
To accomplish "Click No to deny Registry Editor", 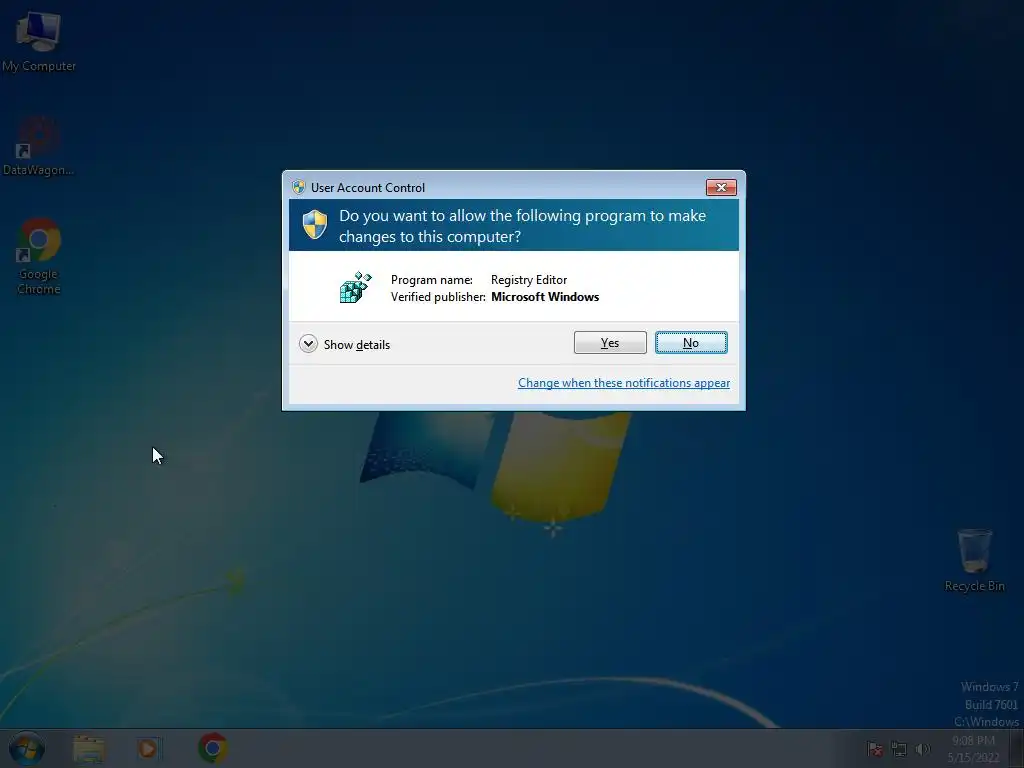I will [x=691, y=343].
